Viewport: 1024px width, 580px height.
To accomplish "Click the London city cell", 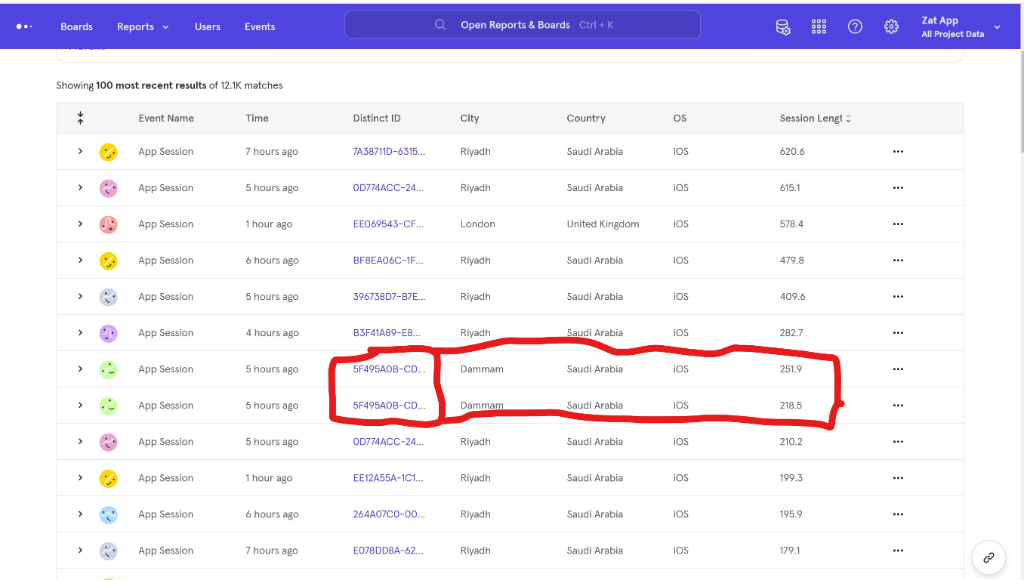I will point(477,224).
